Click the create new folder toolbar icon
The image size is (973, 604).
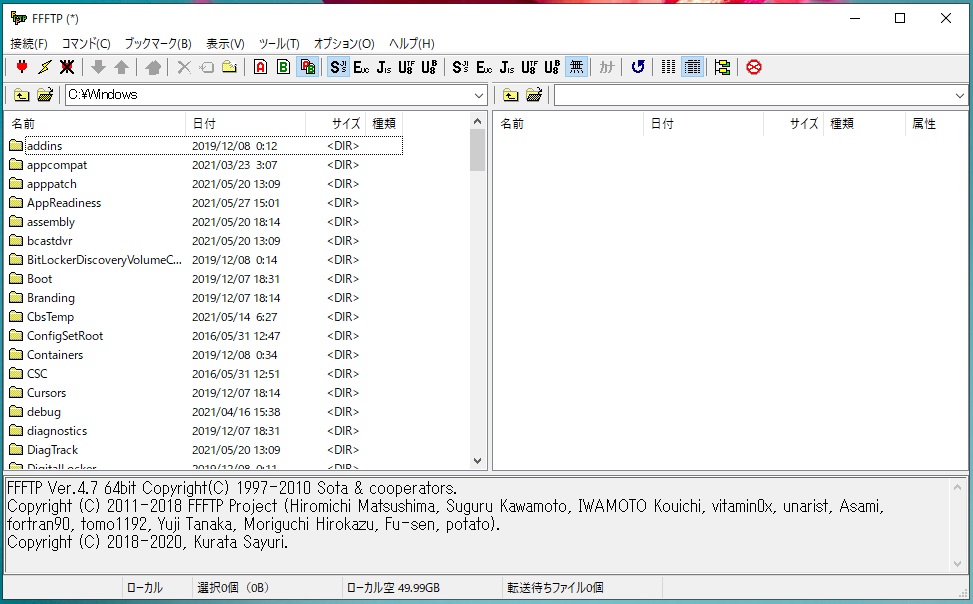(229, 67)
